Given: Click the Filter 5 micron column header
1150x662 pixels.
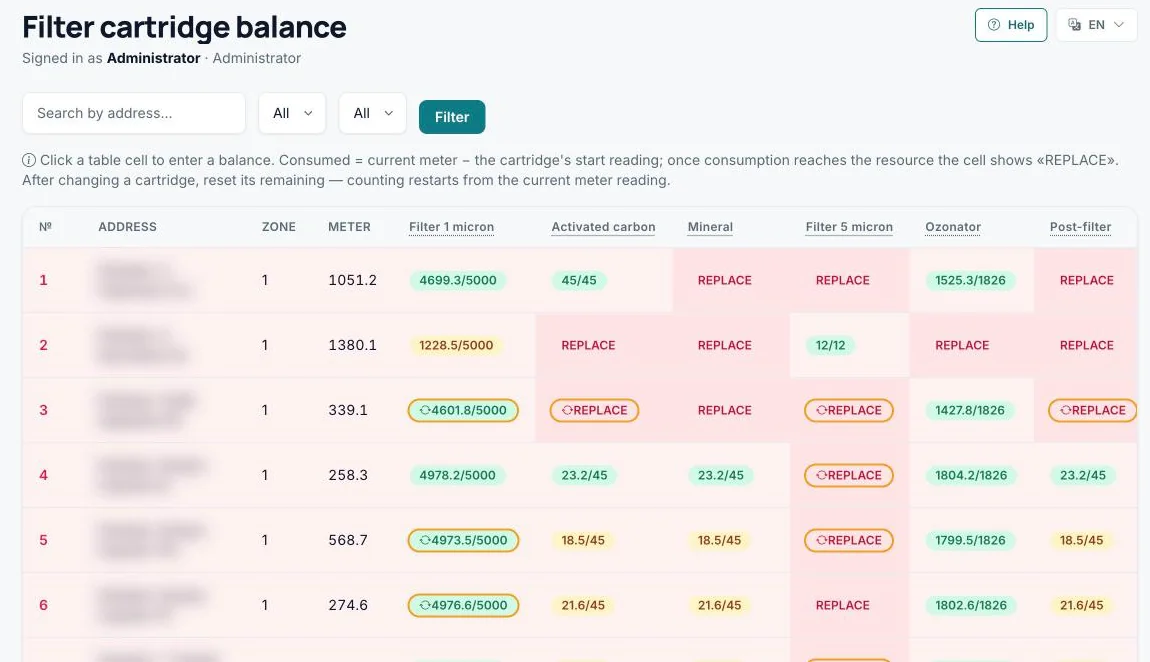Looking at the screenshot, I should [x=849, y=227].
